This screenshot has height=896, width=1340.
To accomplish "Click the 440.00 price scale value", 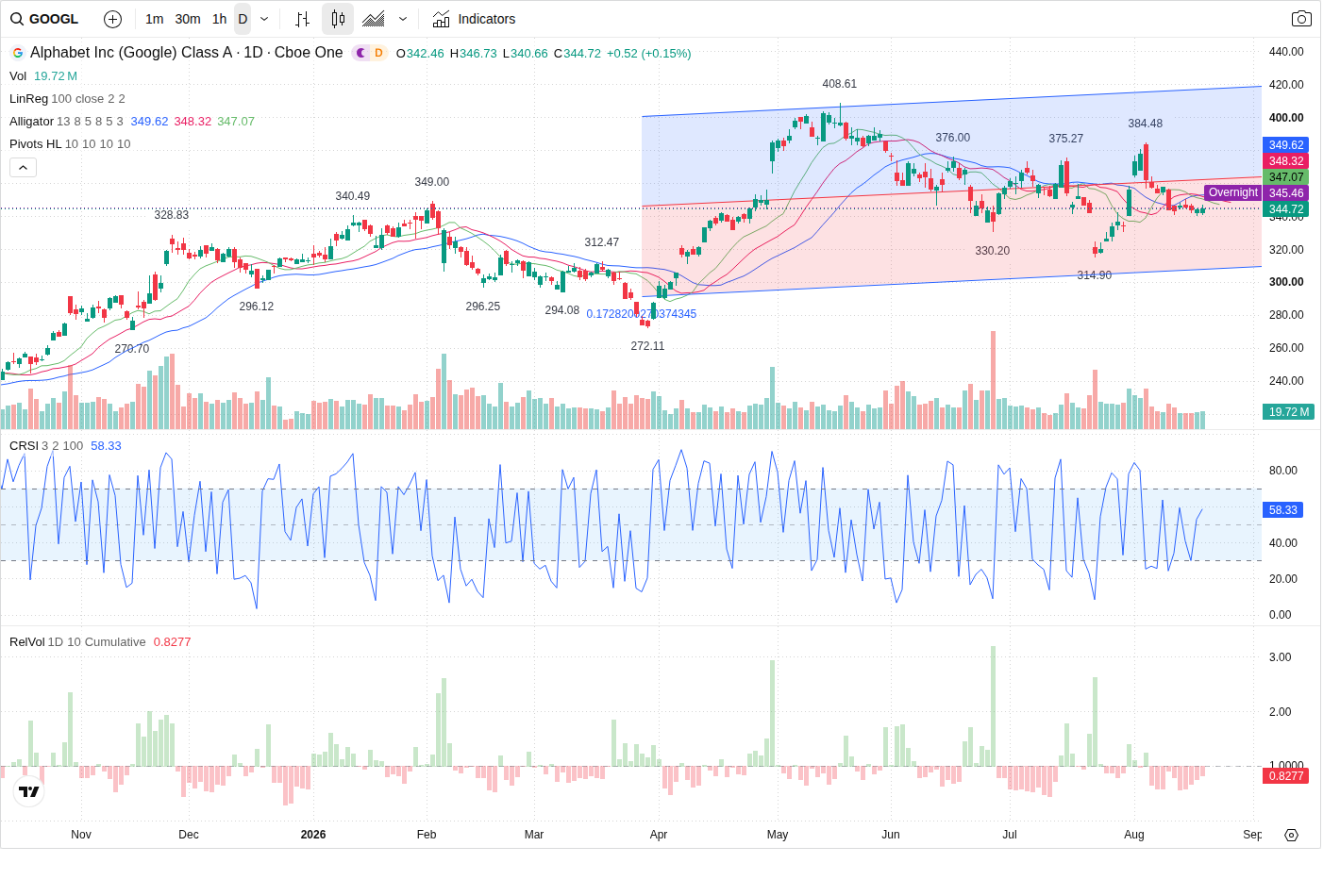I will coord(1286,52).
